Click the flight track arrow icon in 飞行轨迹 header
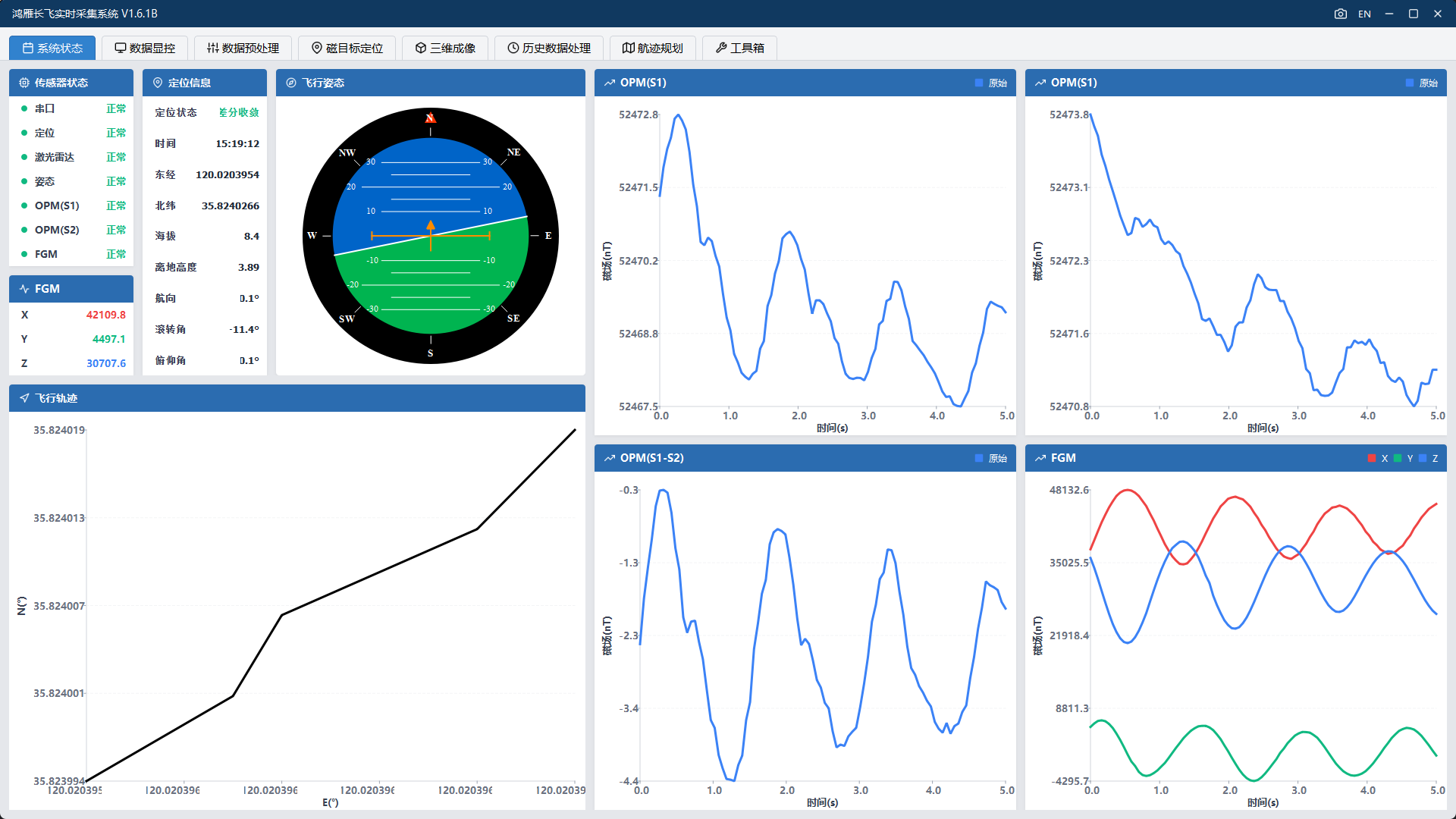The width and height of the screenshot is (1456, 819). (24, 398)
